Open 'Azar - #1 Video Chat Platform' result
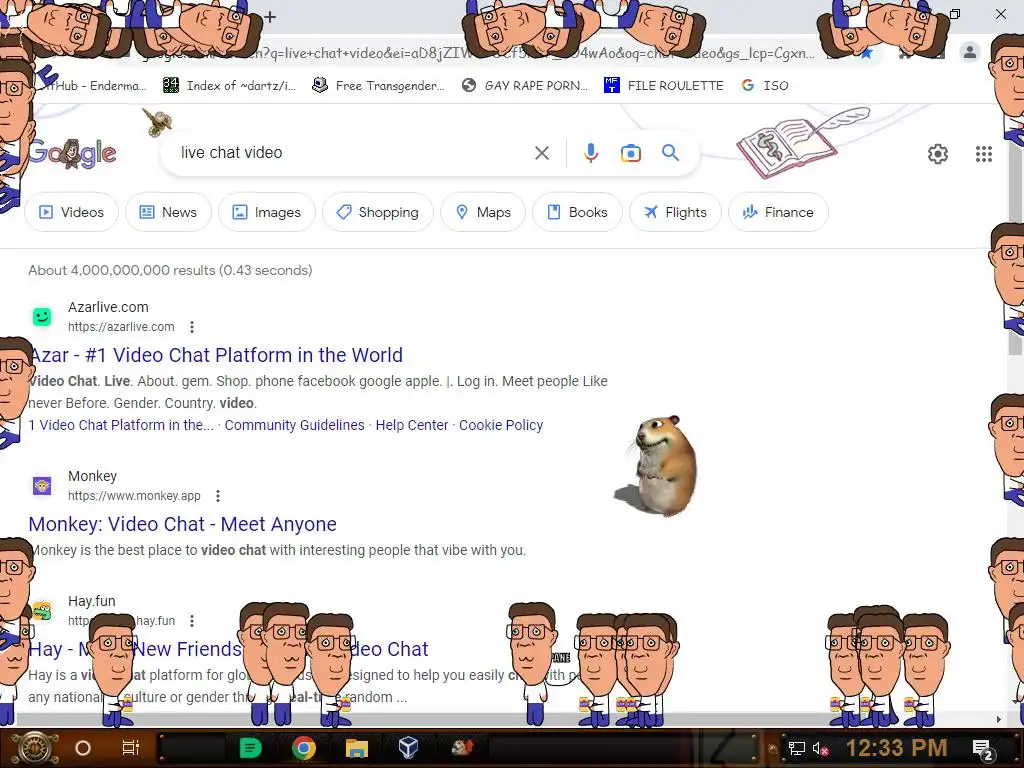Screen dimensions: 1024x768 tap(216, 355)
